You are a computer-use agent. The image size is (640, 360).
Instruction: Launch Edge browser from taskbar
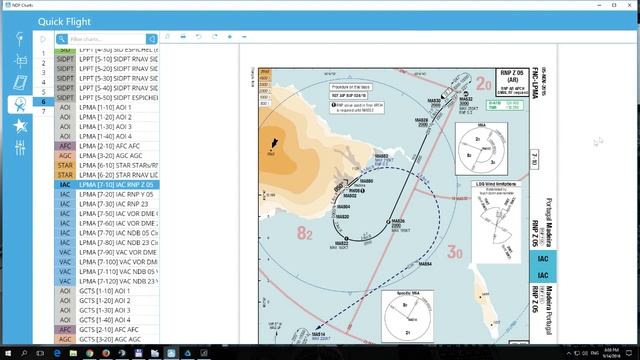[57, 353]
